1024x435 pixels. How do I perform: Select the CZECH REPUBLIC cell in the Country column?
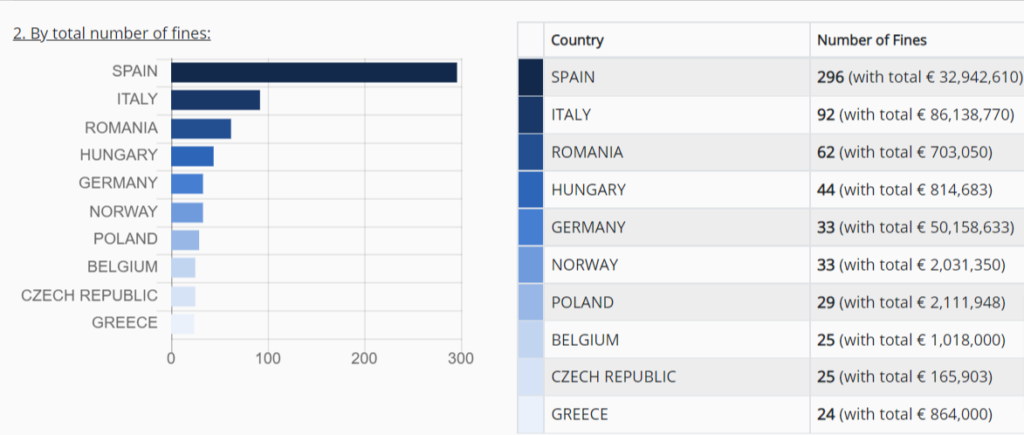coord(677,377)
